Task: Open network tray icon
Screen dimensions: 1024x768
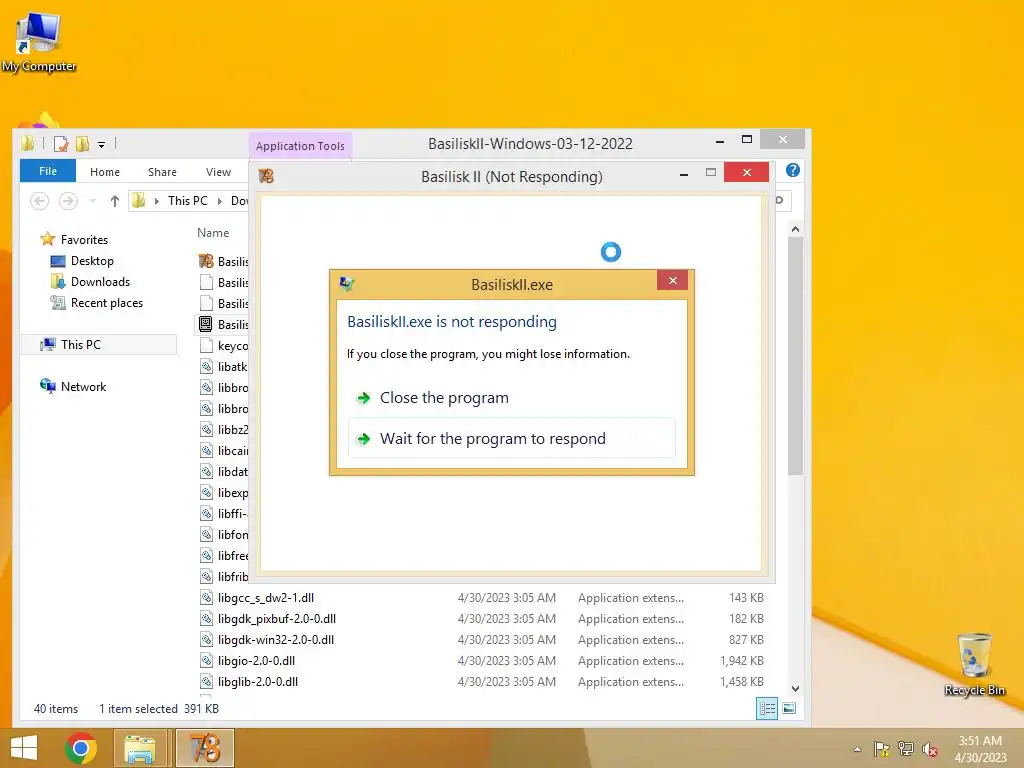Action: coord(906,749)
